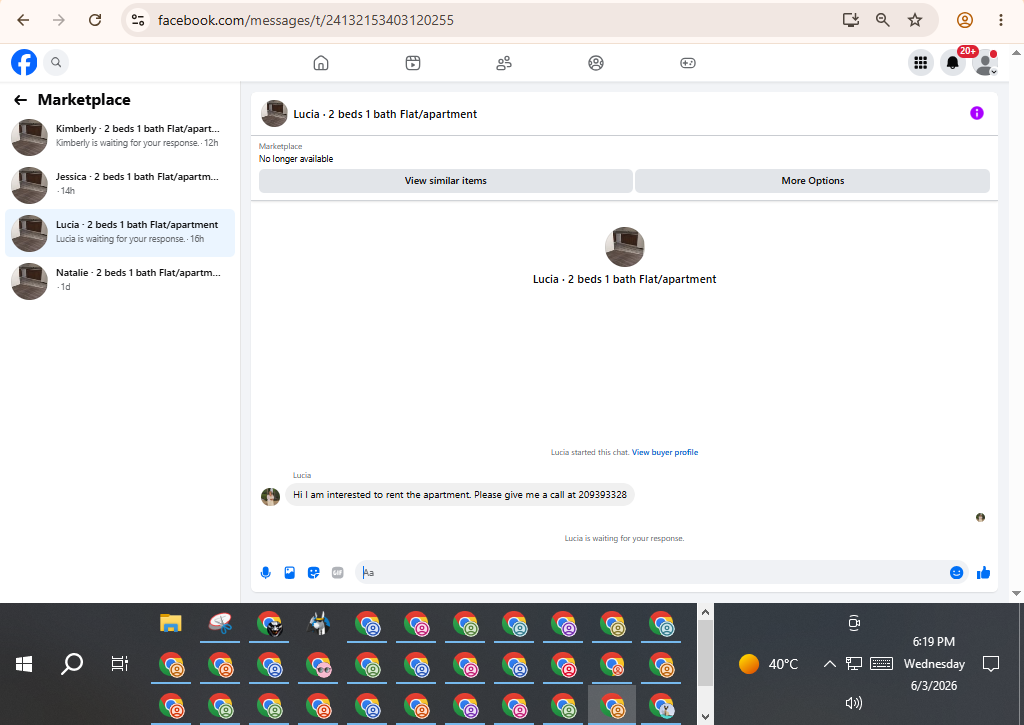Click More Options button
1024x725 pixels.
[x=812, y=181]
